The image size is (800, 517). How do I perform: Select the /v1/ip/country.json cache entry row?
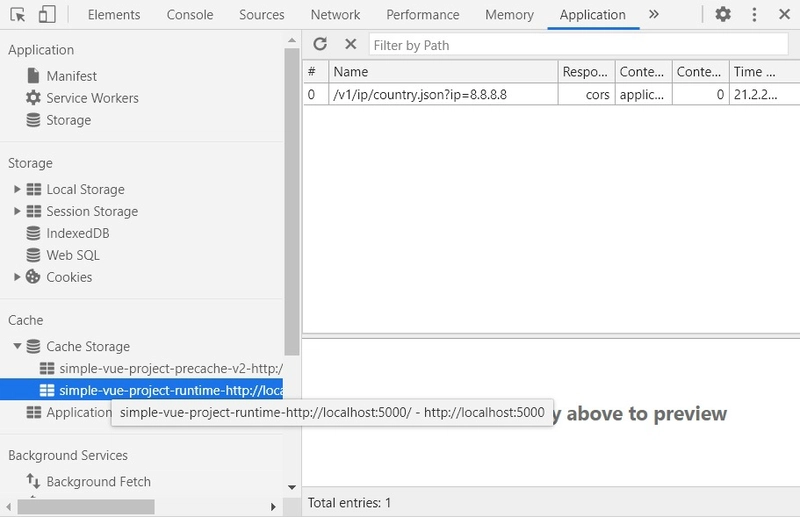[440, 94]
